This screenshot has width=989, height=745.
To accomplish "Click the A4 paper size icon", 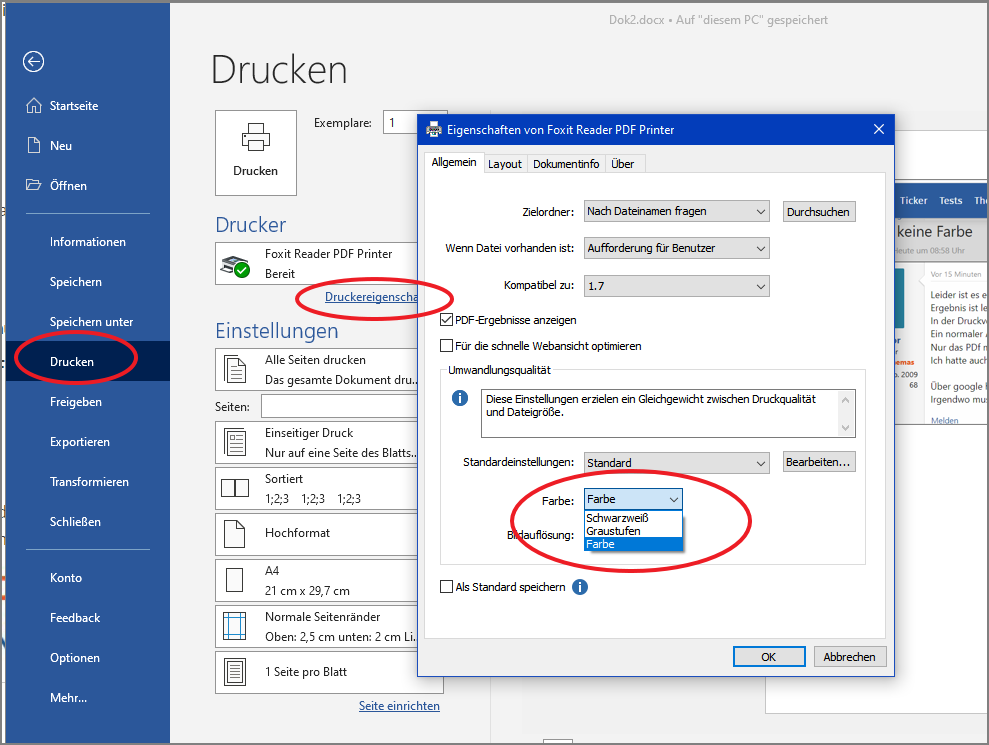I will point(235,580).
